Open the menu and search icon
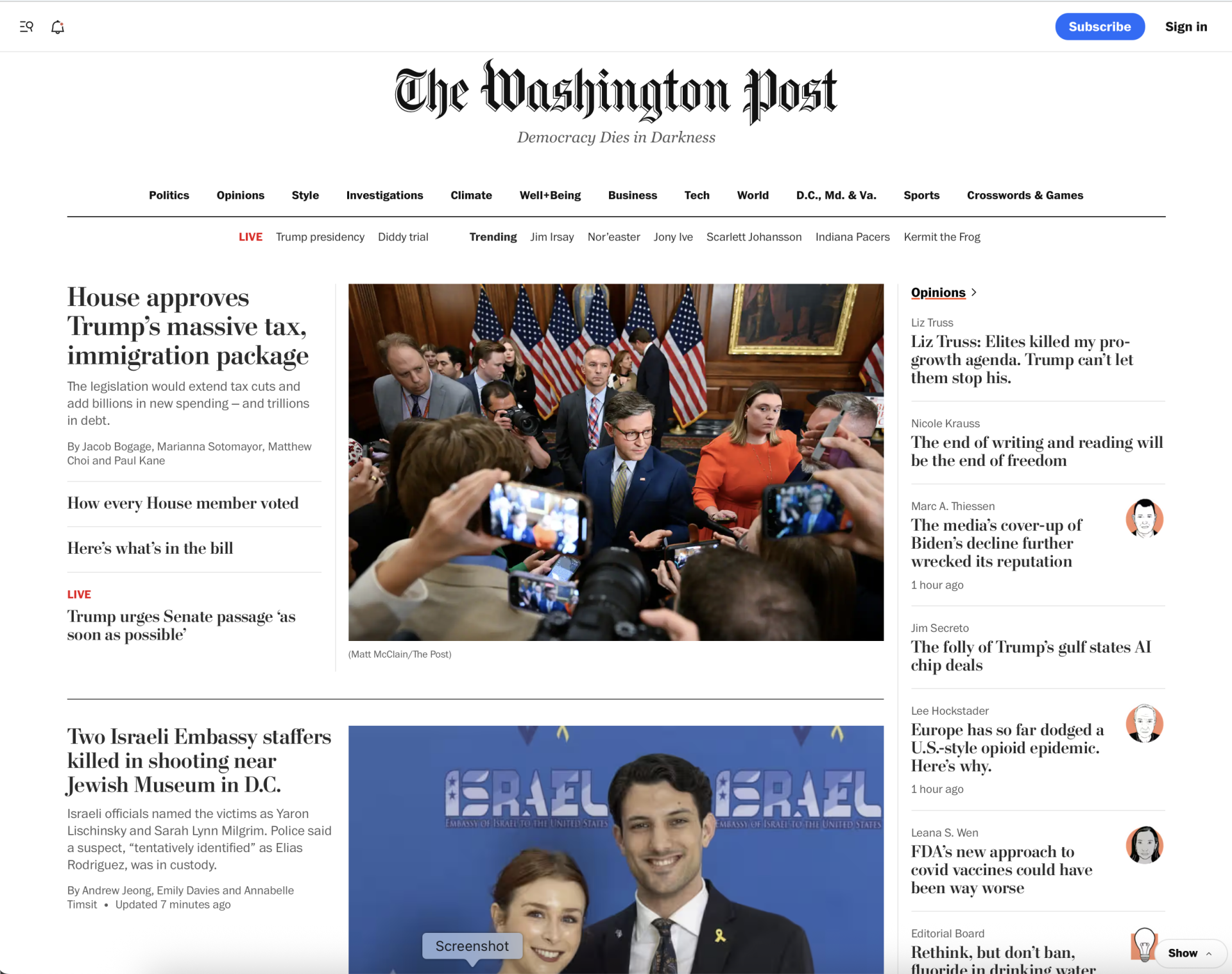Screen dimensions: 1232x974 pos(26,27)
